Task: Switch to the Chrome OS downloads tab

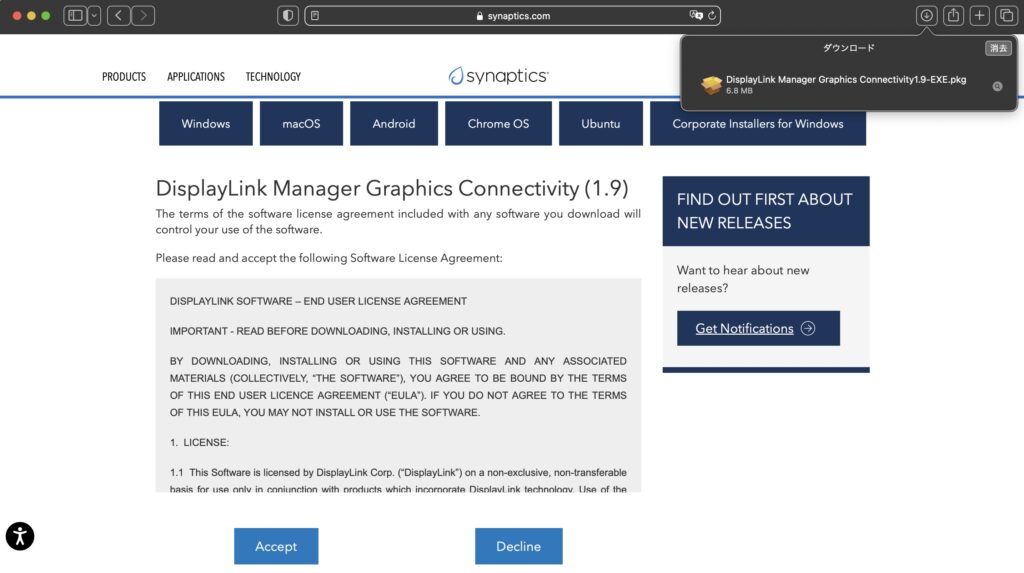Action: click(x=498, y=123)
